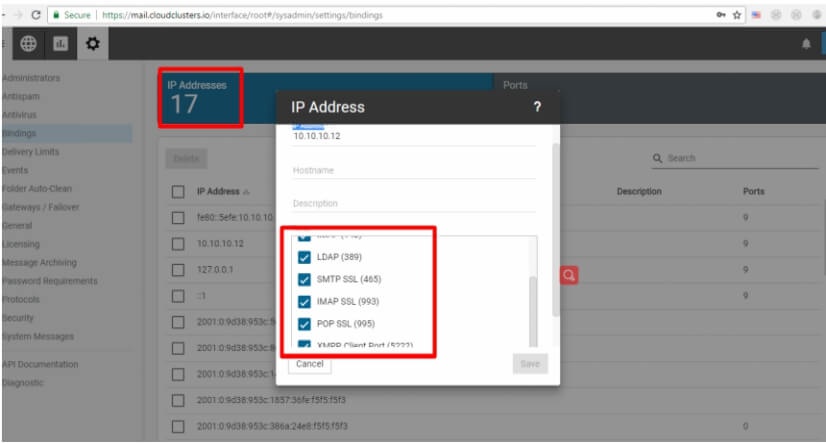Screen dimensions: 826x443
Task: Open Licensing section
Action: point(21,244)
